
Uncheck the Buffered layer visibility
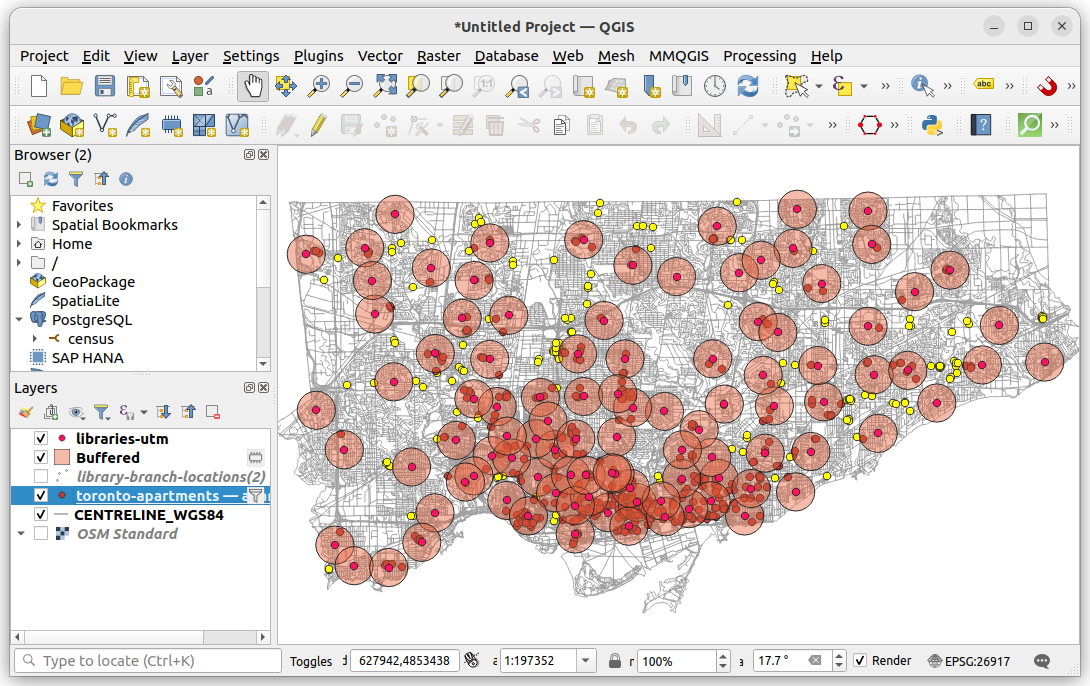point(41,457)
